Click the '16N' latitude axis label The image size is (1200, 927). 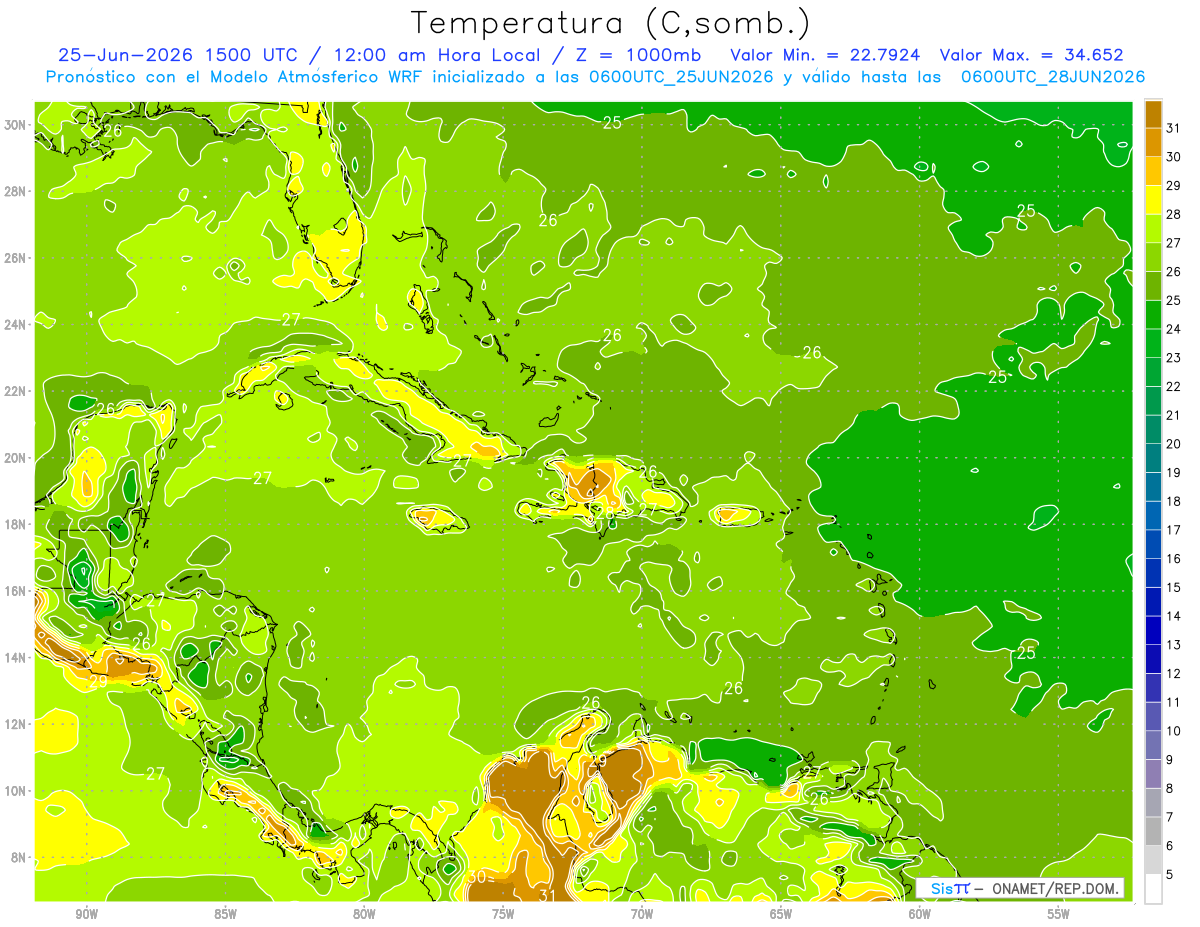click(16, 590)
